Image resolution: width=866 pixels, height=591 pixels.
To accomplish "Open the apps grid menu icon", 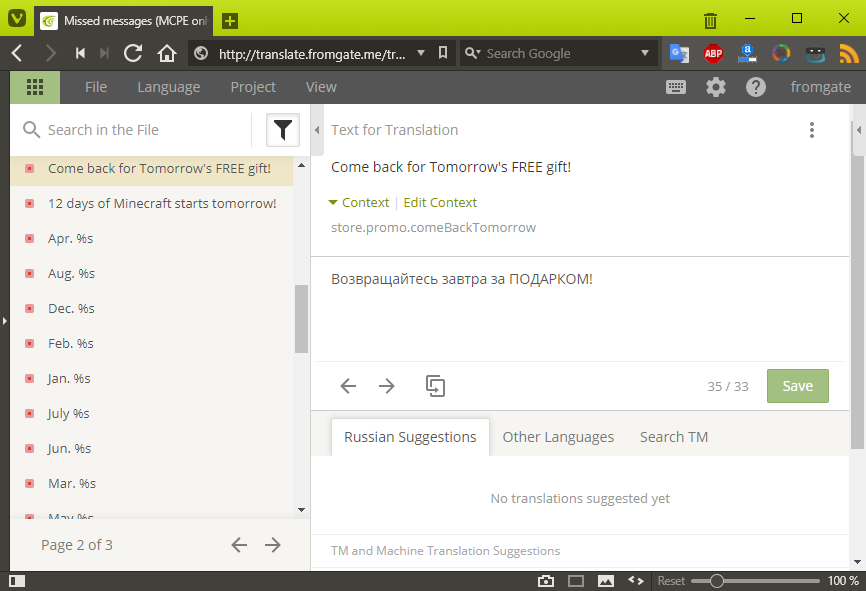I will [35, 87].
